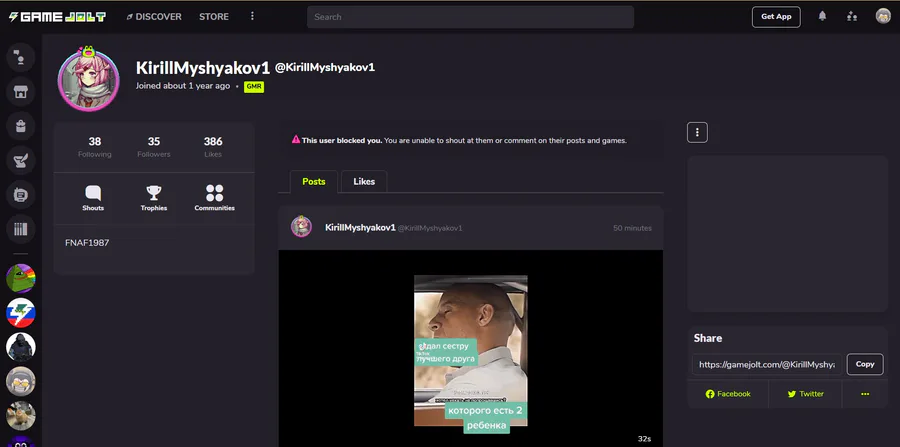
Task: Open the Discover page
Action: click(154, 17)
